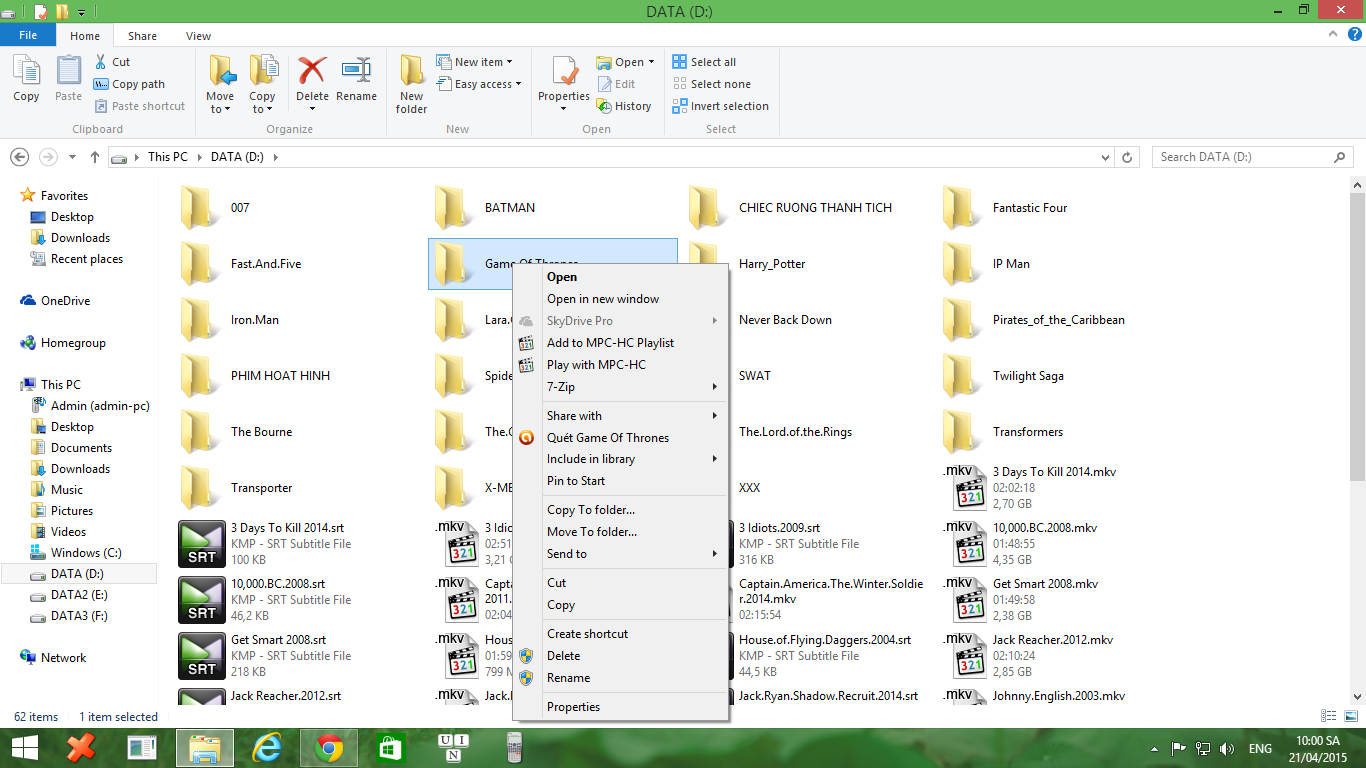Expand the ribbon Open button dropdown

pos(651,62)
